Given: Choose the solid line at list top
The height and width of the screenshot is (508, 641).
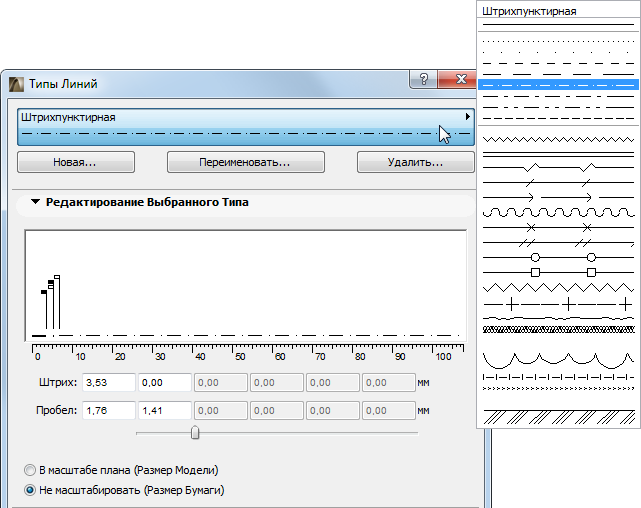Looking at the screenshot, I should (559, 26).
